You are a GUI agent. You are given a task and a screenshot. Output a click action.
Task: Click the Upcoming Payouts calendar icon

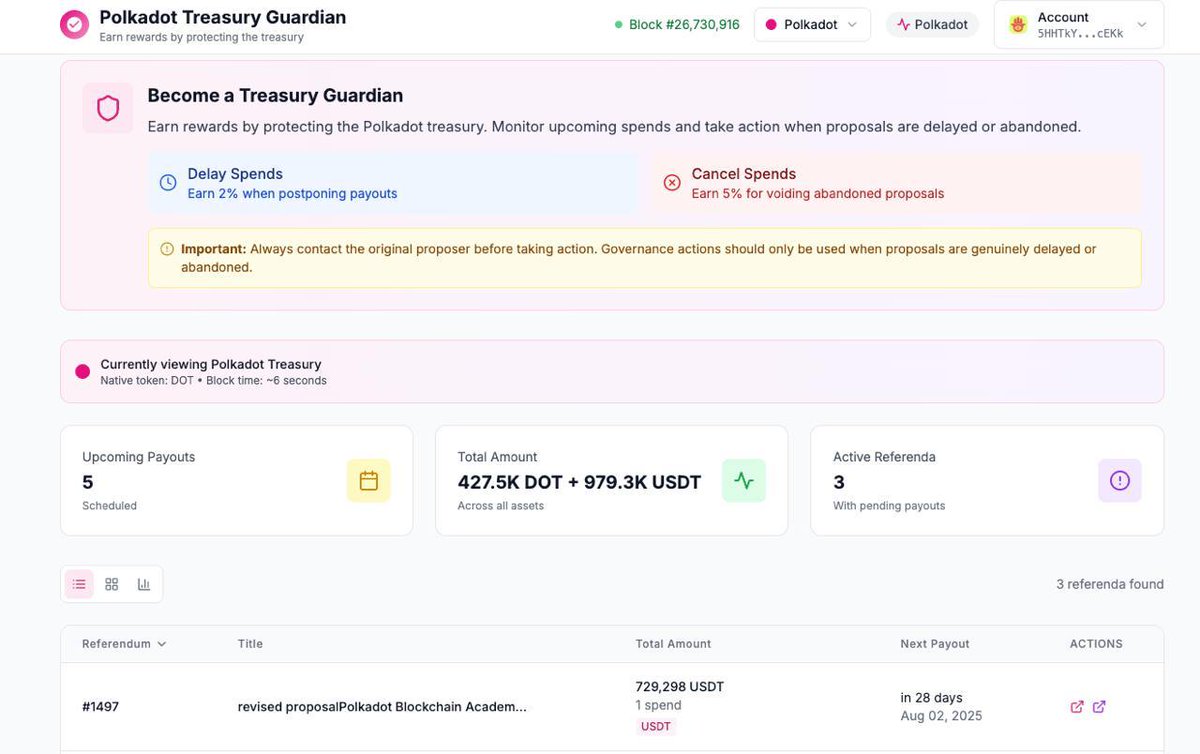tap(369, 481)
